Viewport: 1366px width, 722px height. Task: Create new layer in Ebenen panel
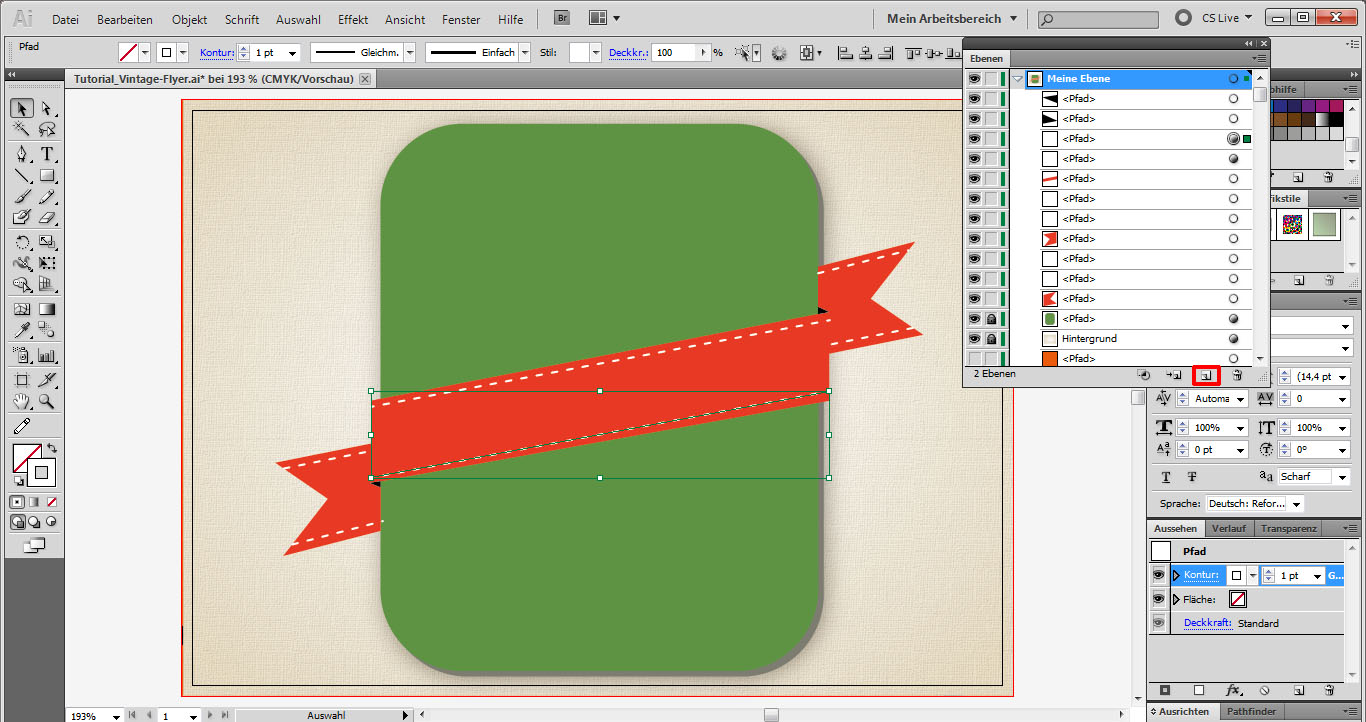tap(1206, 375)
